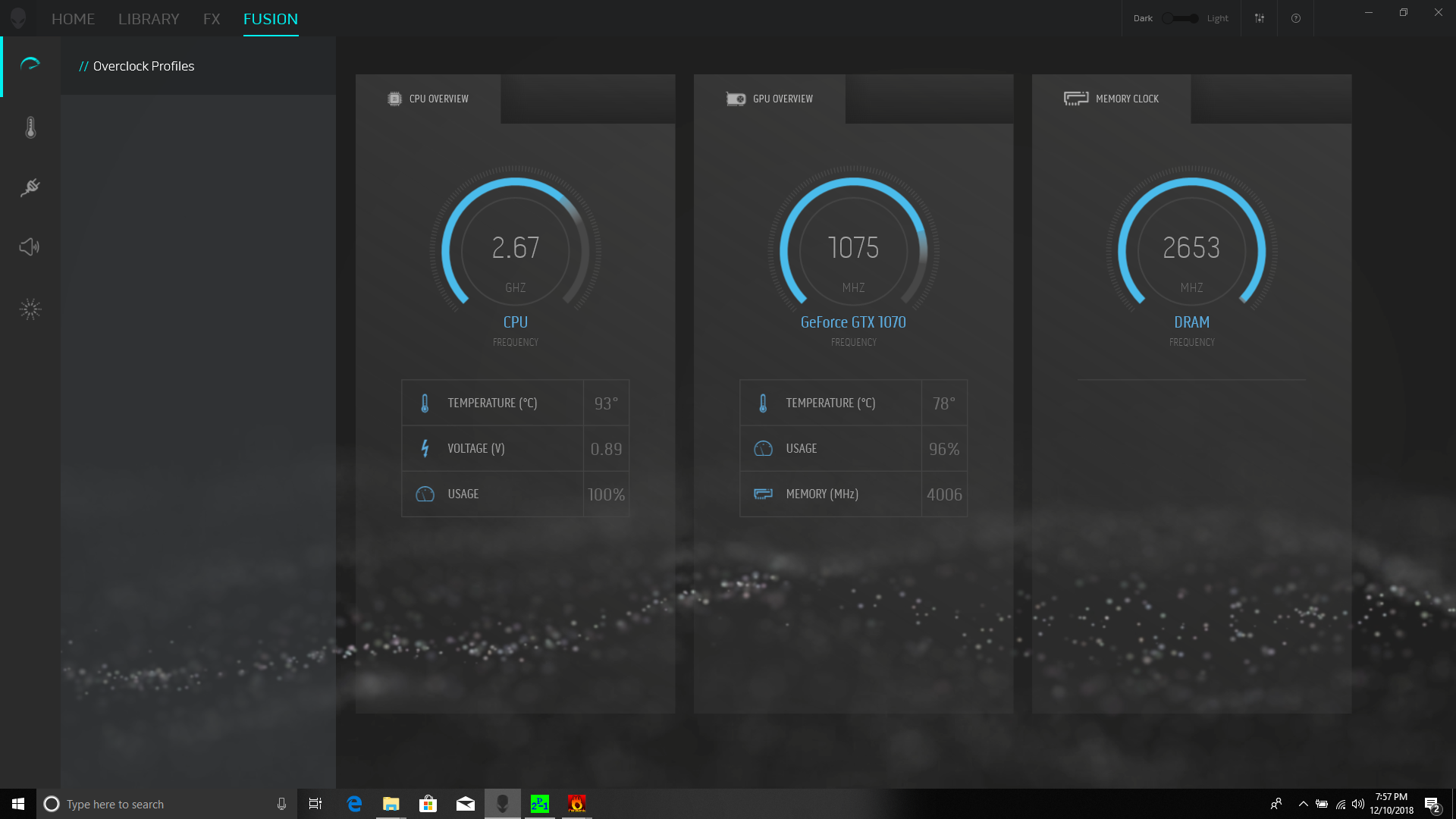Open the audio recon starburst sidebar icon

30,309
